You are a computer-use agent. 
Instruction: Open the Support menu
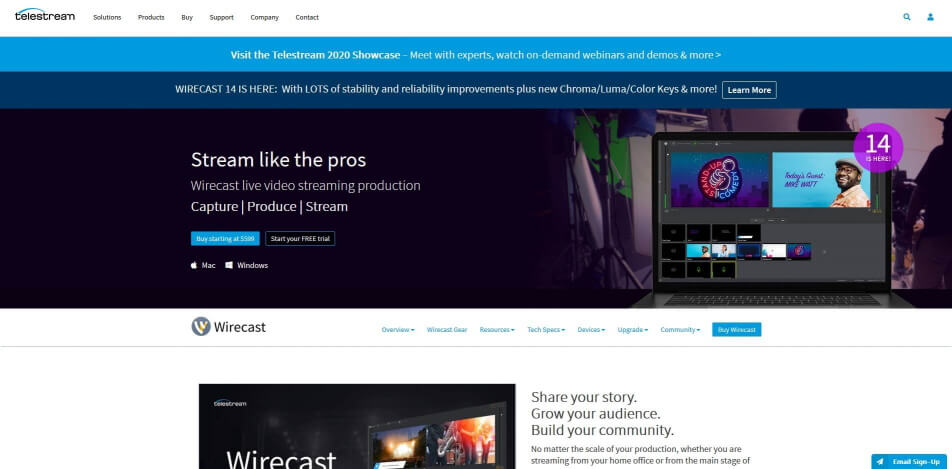tap(222, 18)
